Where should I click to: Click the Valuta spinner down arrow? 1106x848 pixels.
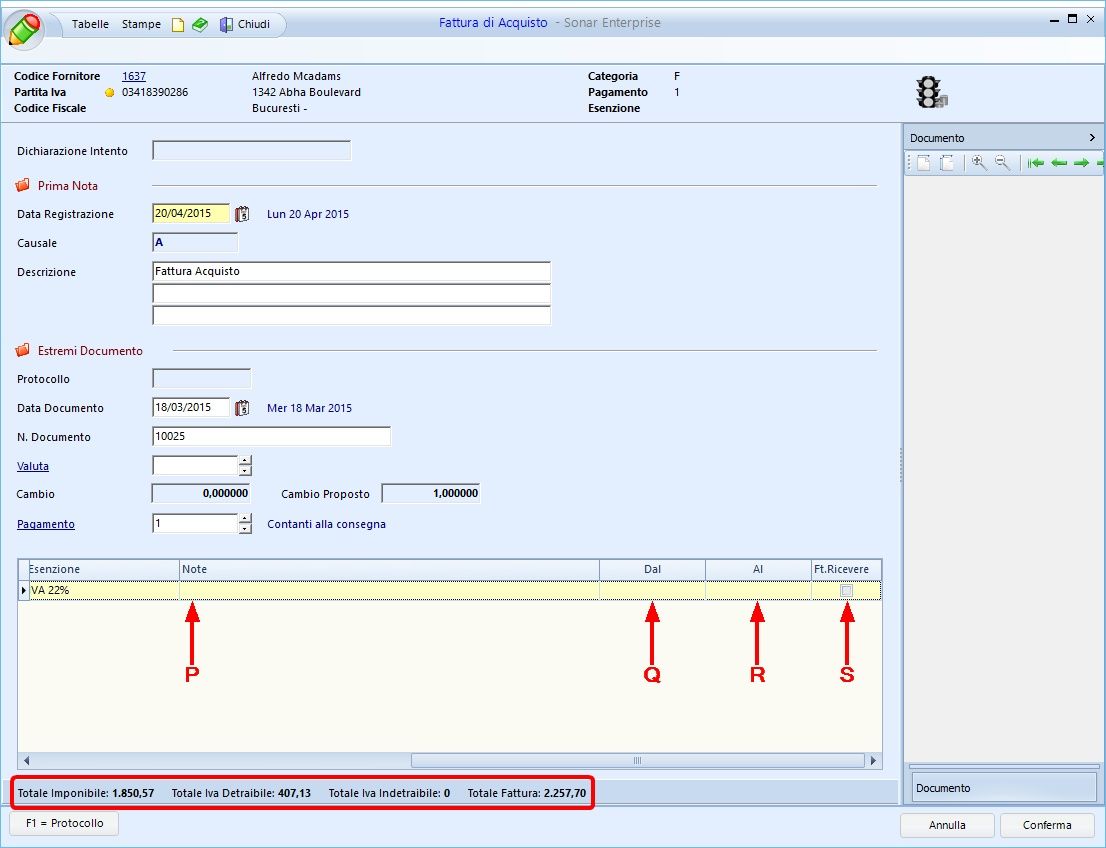pos(245,471)
